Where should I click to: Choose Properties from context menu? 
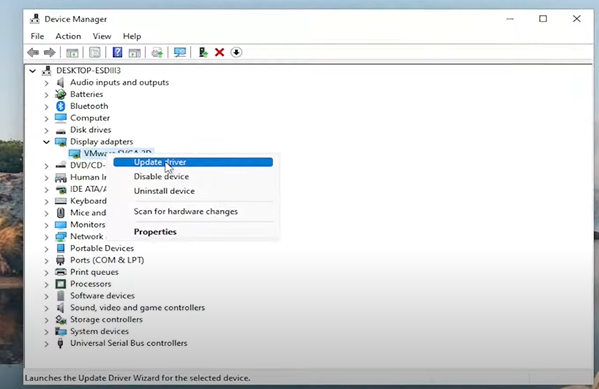pyautogui.click(x=193, y=232)
